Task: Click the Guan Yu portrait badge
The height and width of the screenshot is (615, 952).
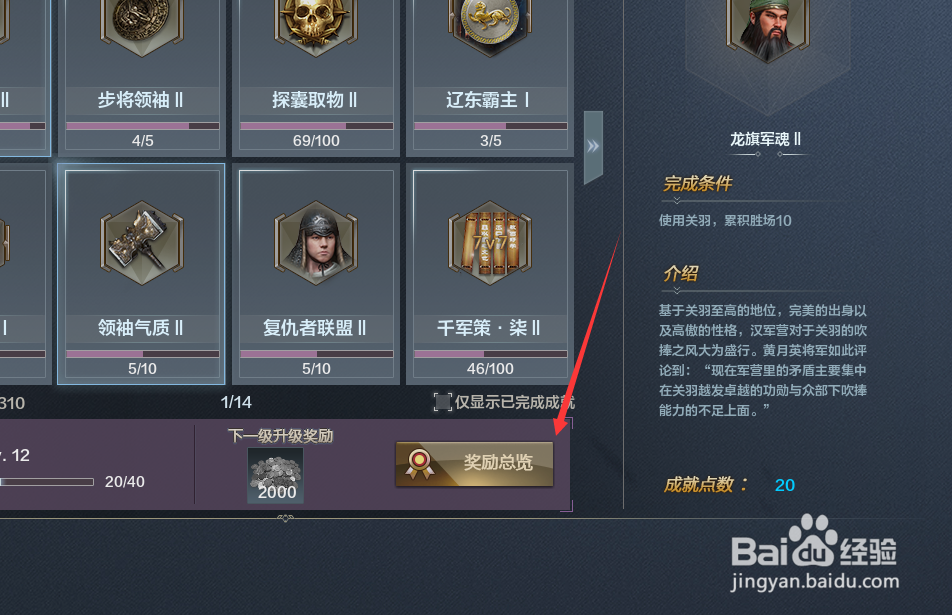Action: (x=767, y=30)
